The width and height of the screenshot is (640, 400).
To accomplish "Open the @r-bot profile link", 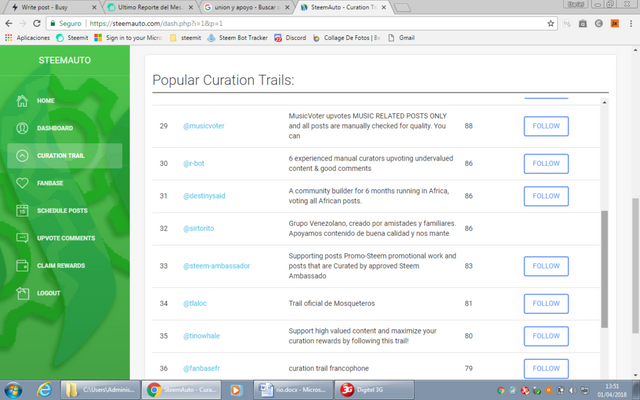I will point(193,163).
